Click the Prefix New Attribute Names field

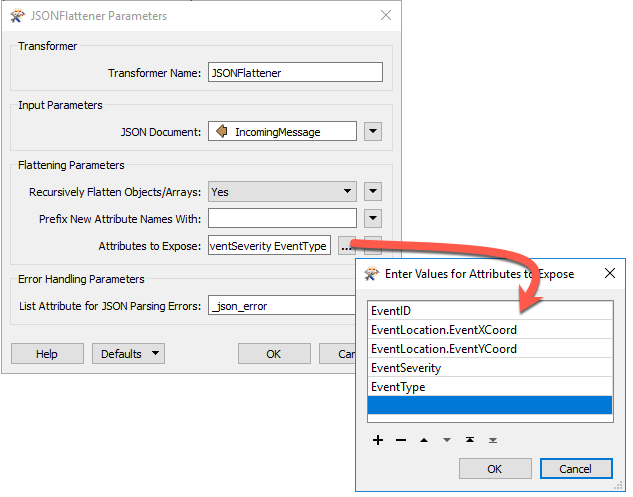click(282, 218)
